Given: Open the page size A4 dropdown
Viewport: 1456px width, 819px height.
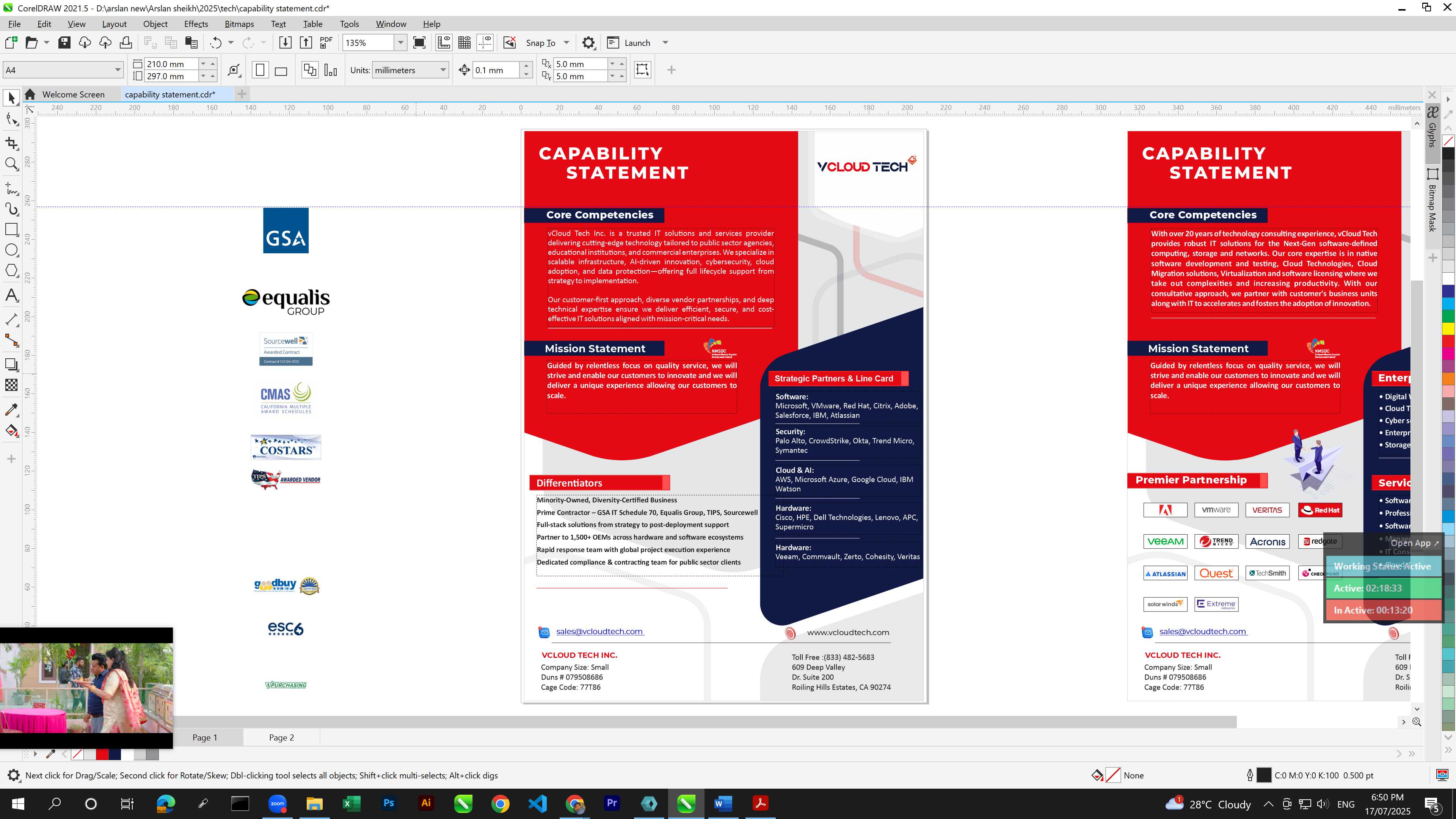Looking at the screenshot, I should [x=118, y=70].
